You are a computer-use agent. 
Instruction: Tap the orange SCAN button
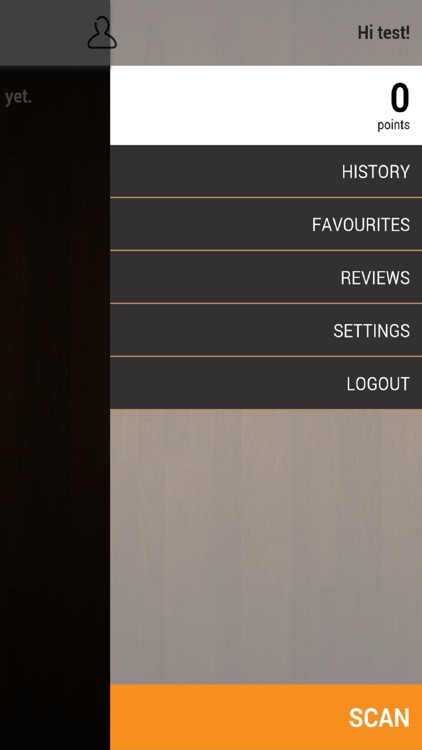click(x=266, y=717)
